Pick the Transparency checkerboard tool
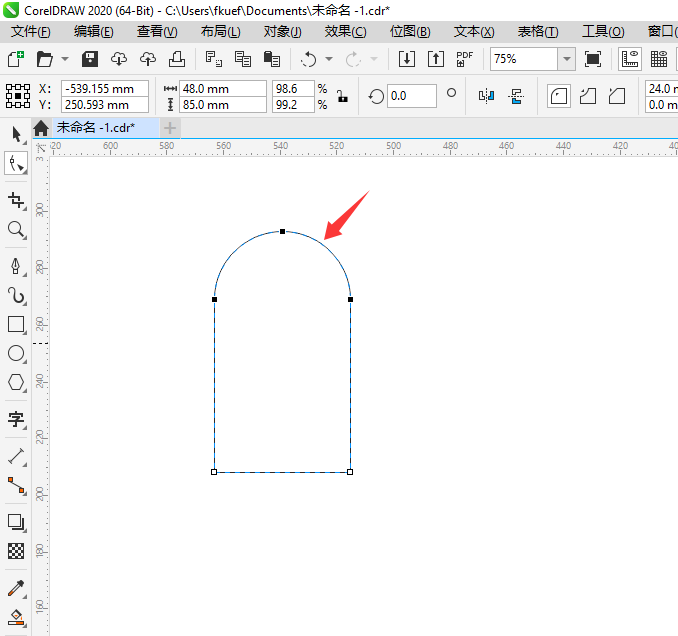Image resolution: width=678 pixels, height=636 pixels. [x=16, y=551]
